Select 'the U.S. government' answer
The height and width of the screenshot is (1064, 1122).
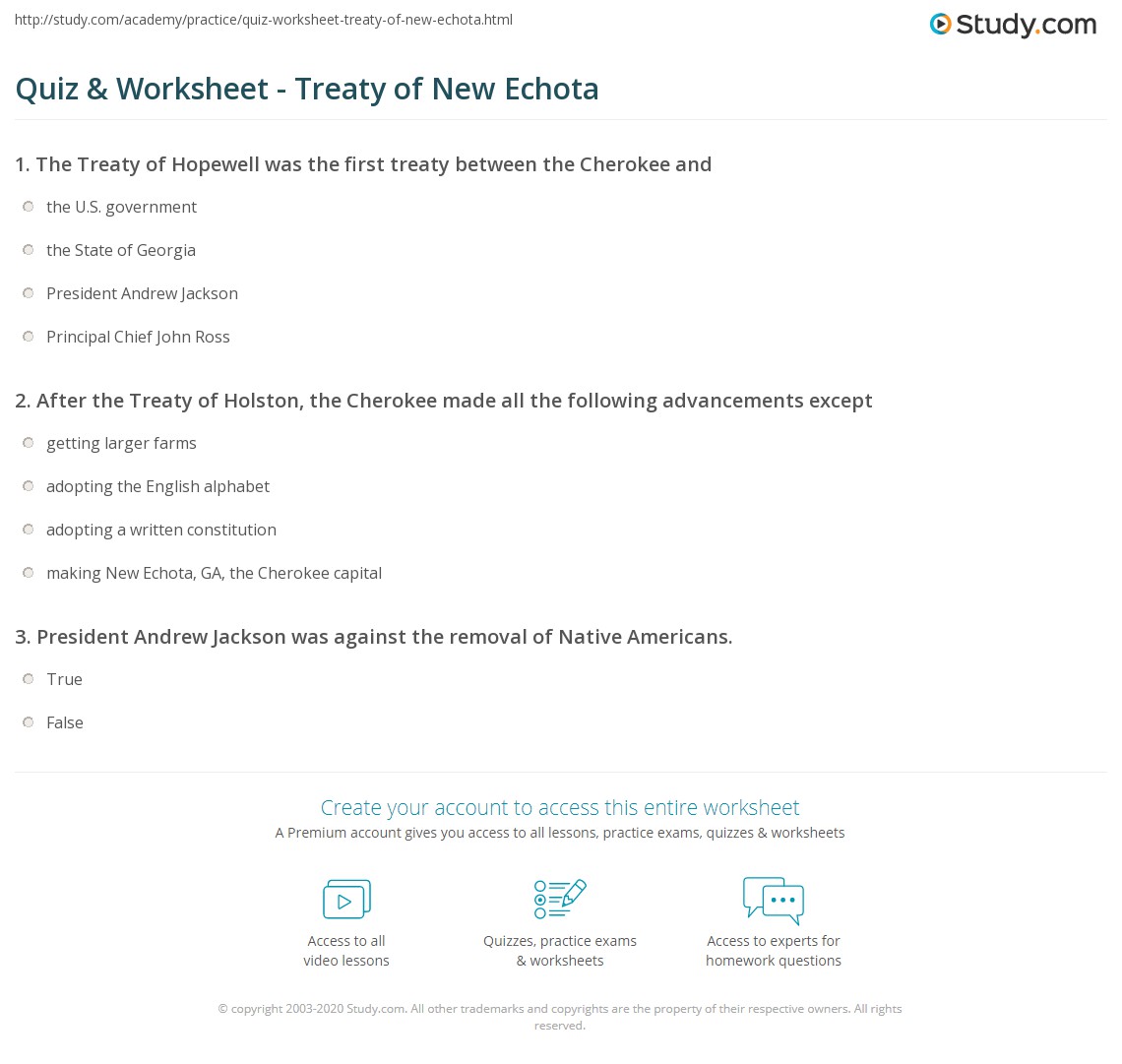[x=29, y=207]
